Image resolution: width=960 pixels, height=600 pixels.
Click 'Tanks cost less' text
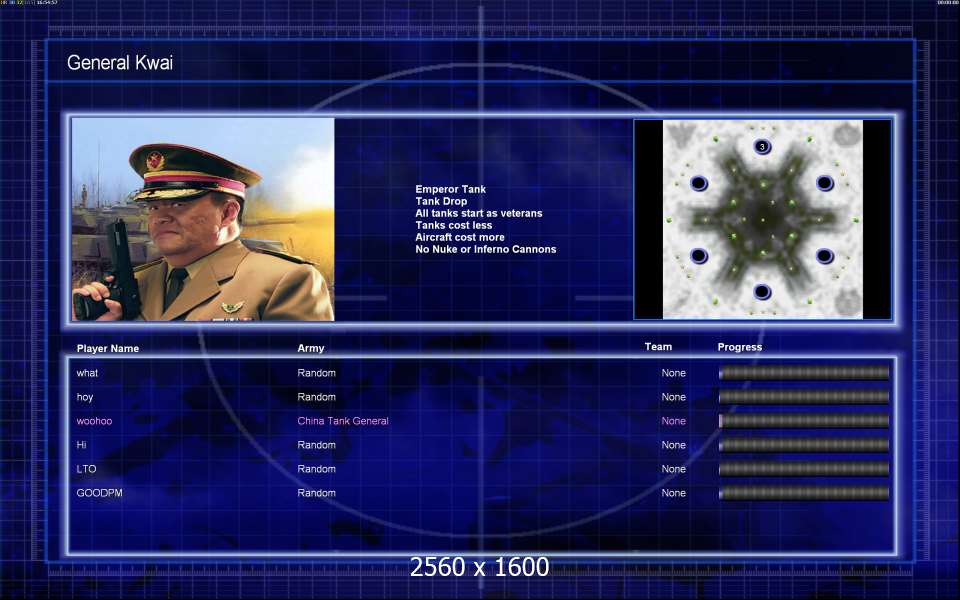coord(454,225)
